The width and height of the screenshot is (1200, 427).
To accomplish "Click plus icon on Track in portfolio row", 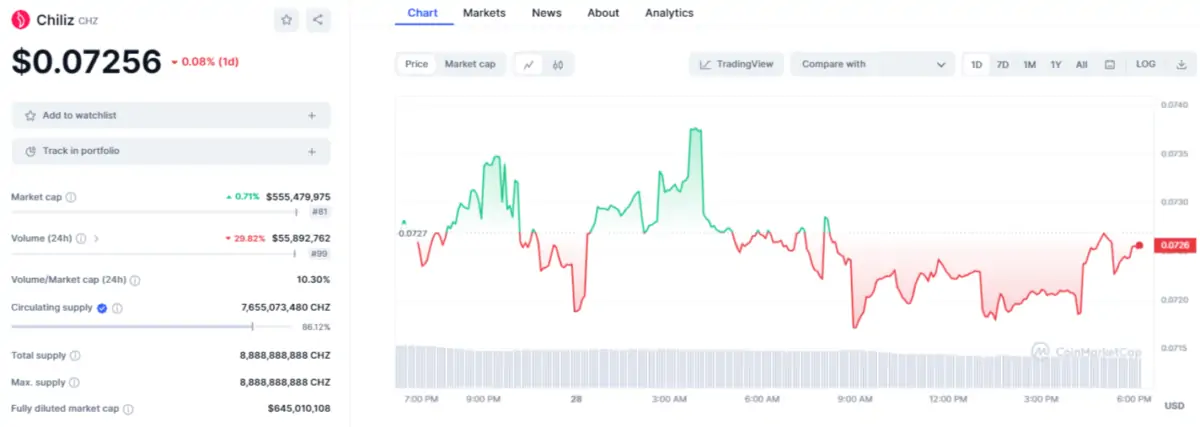I will point(312,151).
